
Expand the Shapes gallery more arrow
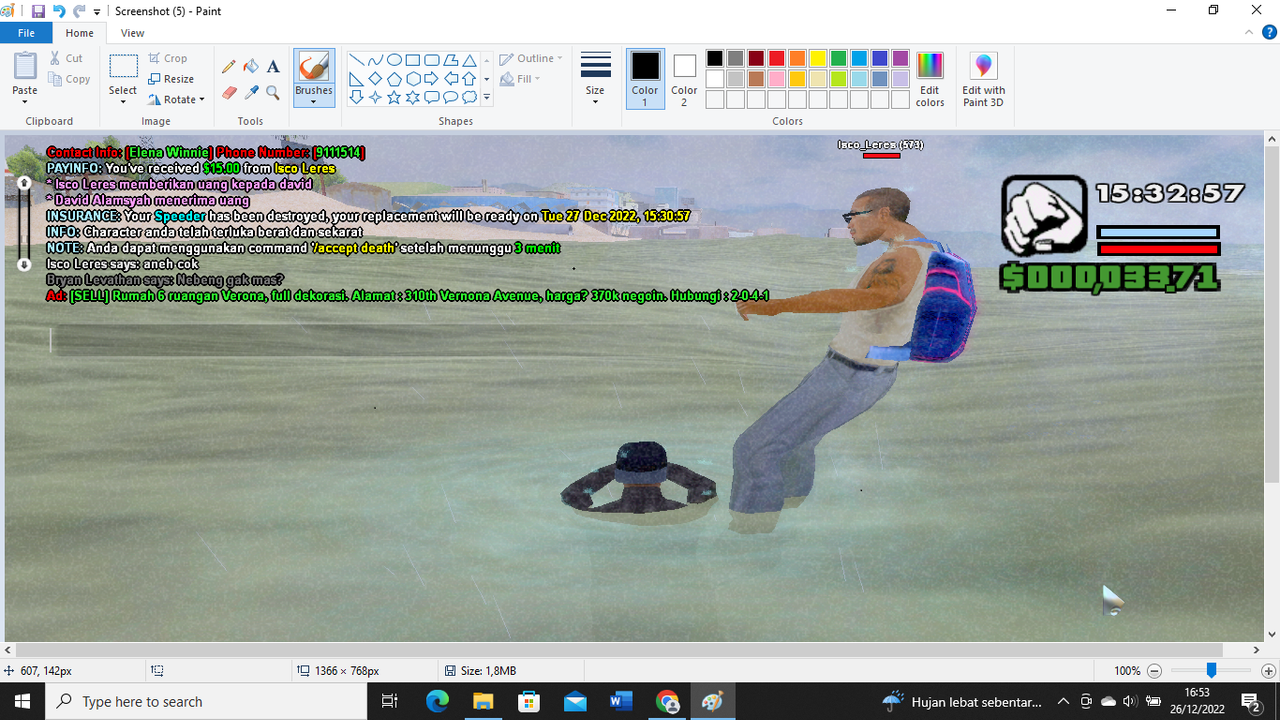(x=487, y=97)
